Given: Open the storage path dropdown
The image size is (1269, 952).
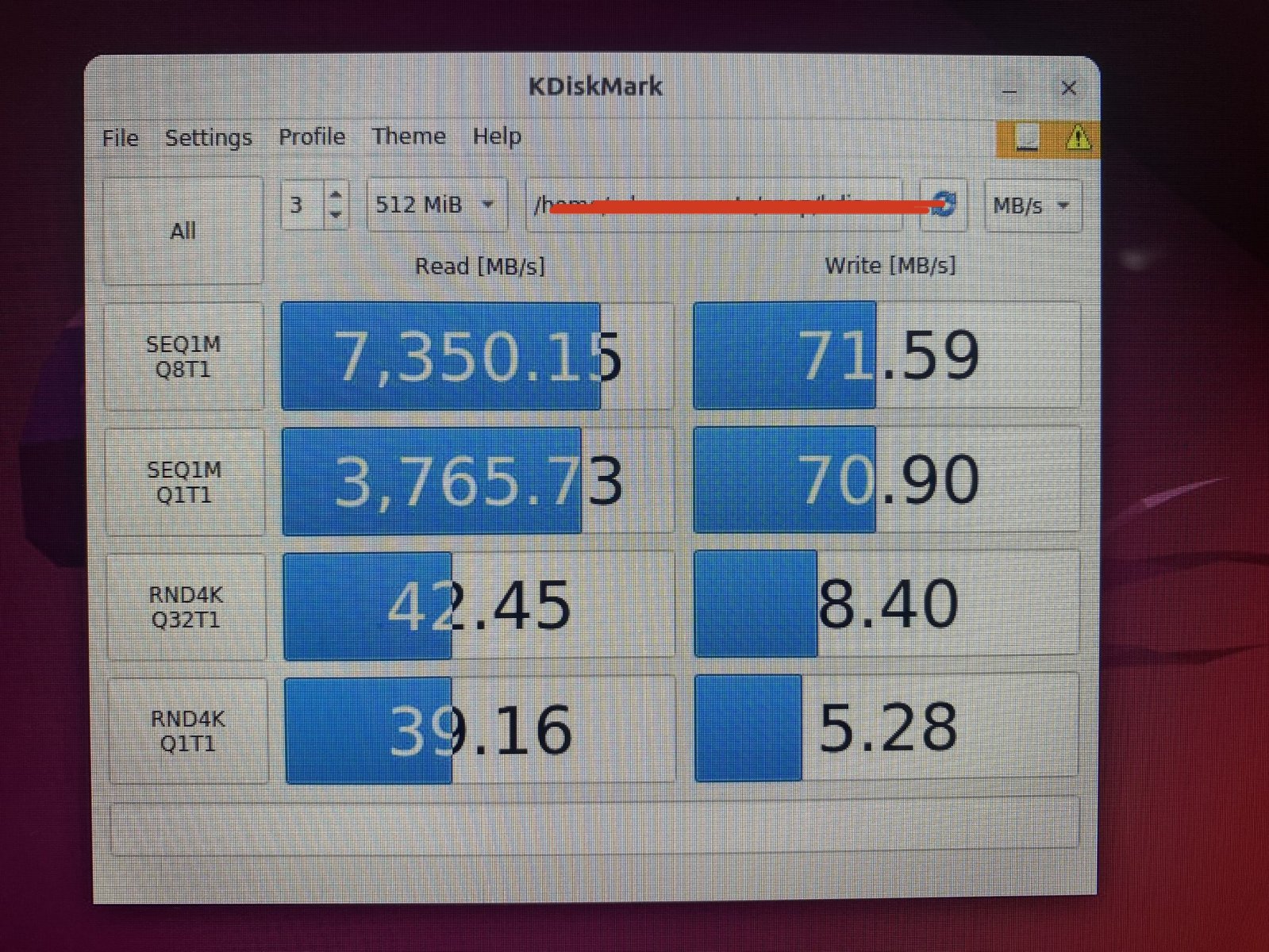Looking at the screenshot, I should click(x=713, y=205).
